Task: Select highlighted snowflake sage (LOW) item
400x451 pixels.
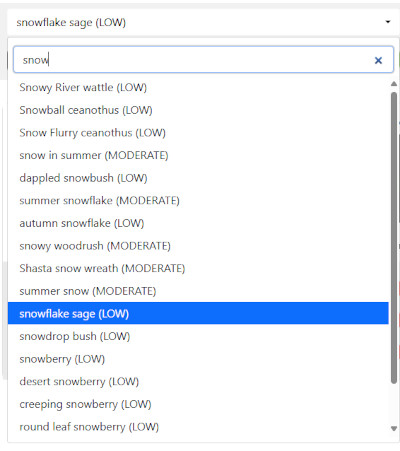Action: point(198,313)
